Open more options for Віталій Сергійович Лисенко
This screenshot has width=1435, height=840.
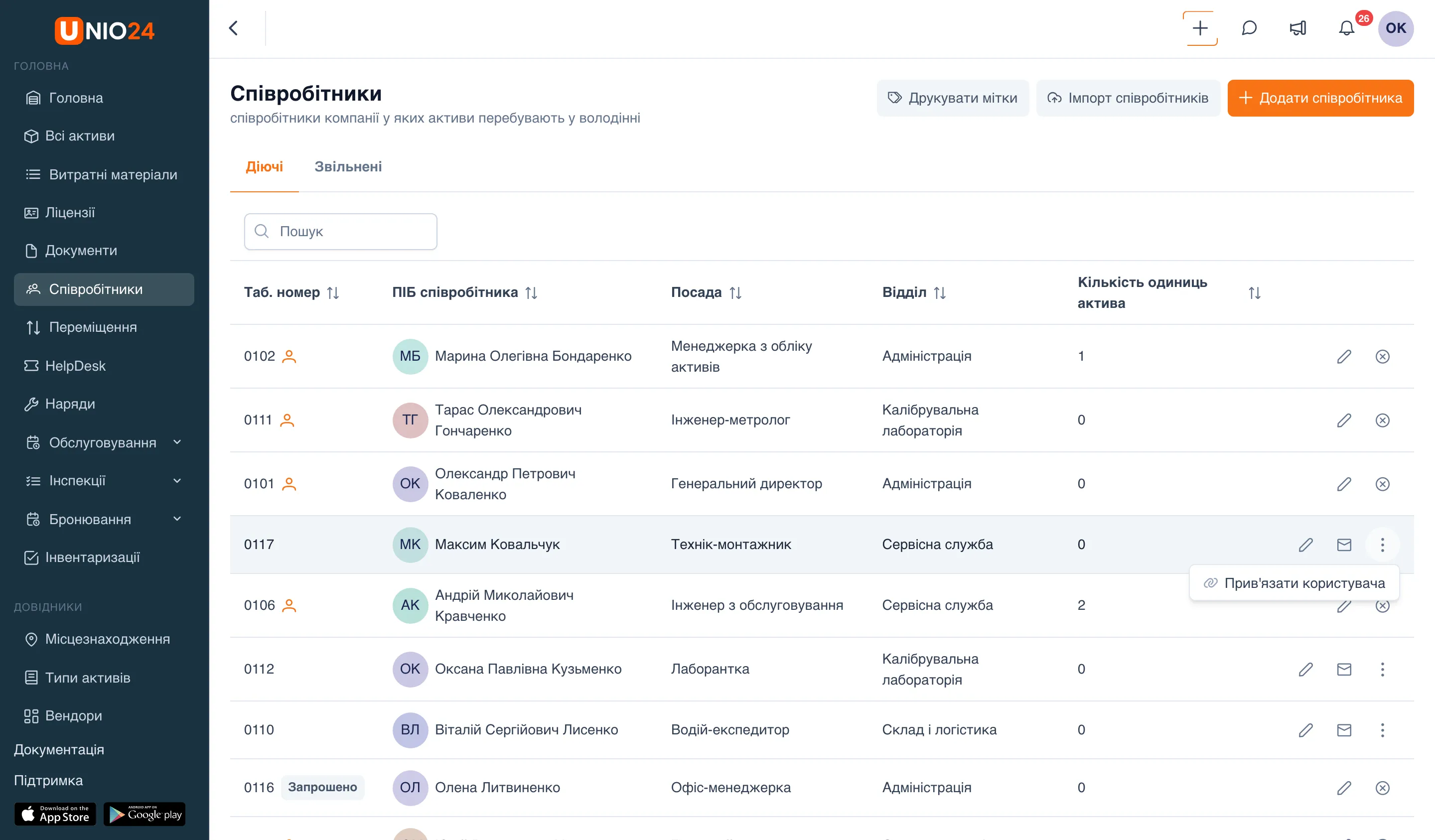1382,730
